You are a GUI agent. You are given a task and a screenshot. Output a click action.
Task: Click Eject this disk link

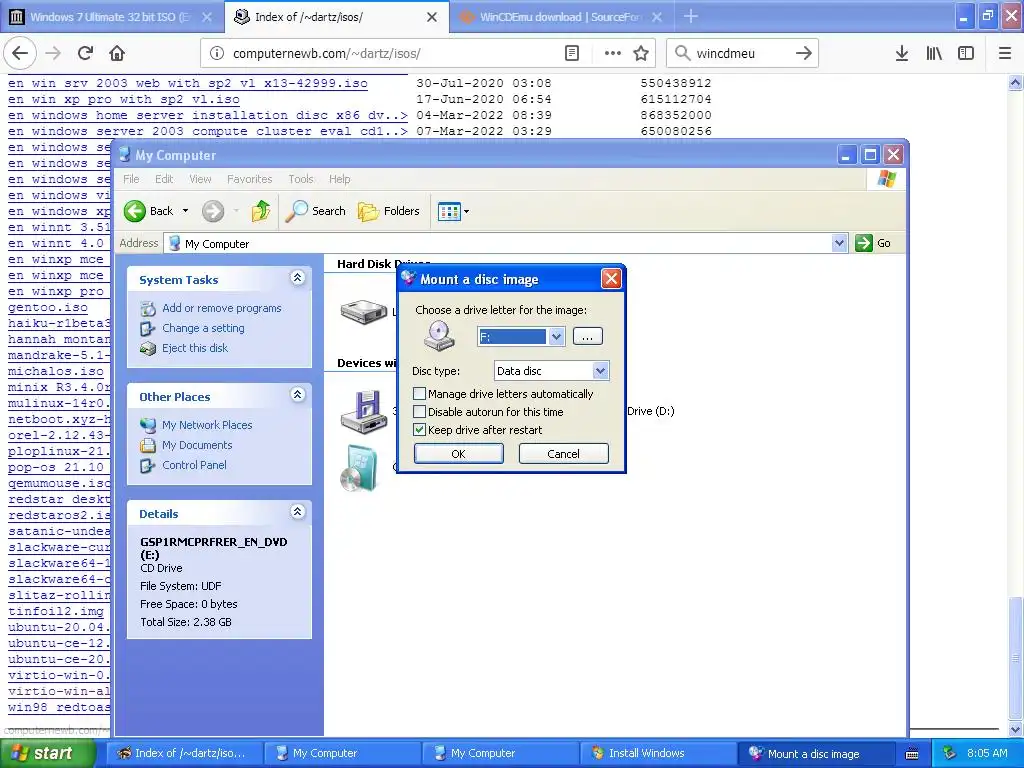click(195, 348)
